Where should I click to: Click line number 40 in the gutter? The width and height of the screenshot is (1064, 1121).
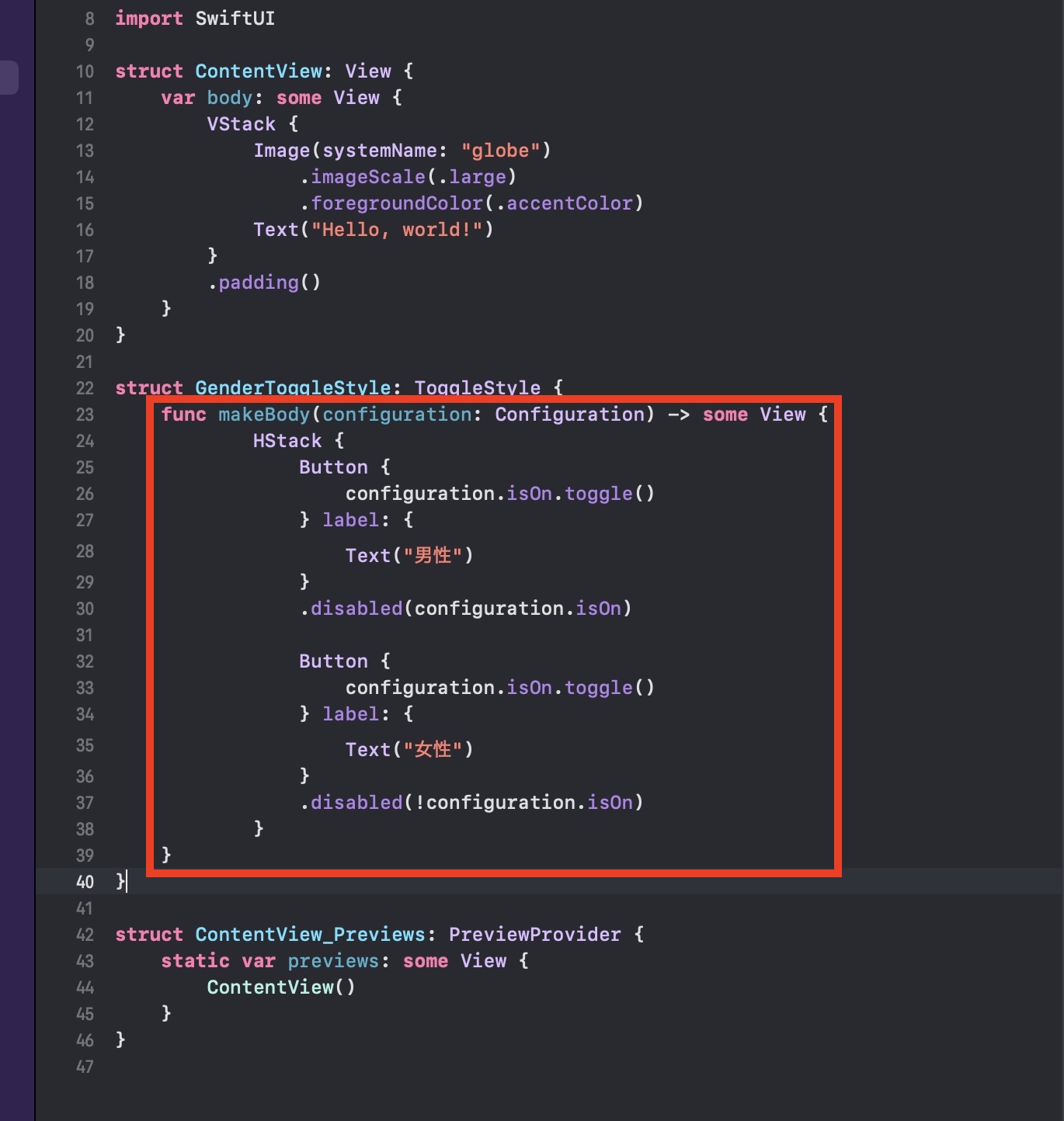85,882
